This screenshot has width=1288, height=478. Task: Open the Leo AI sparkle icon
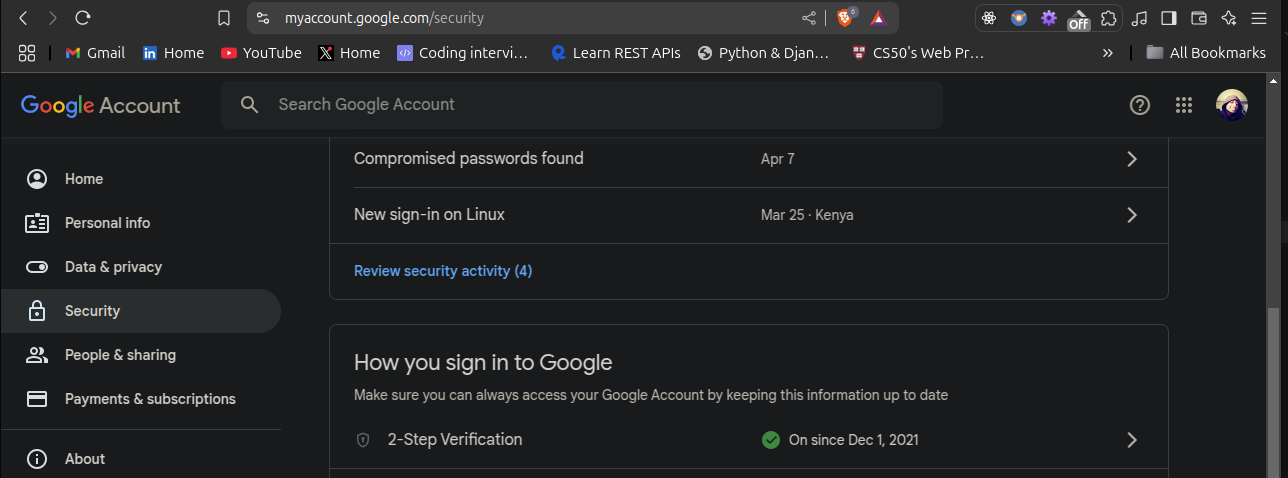tap(1229, 18)
